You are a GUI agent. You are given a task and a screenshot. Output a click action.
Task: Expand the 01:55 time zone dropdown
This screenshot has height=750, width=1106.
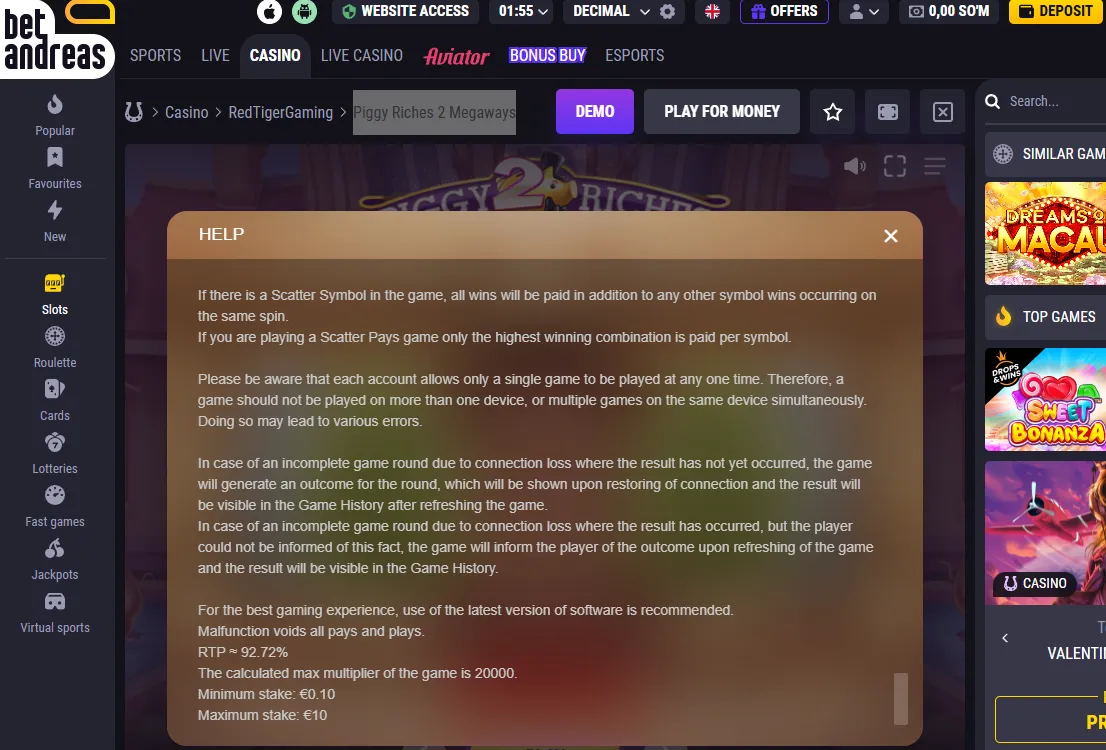coord(523,11)
